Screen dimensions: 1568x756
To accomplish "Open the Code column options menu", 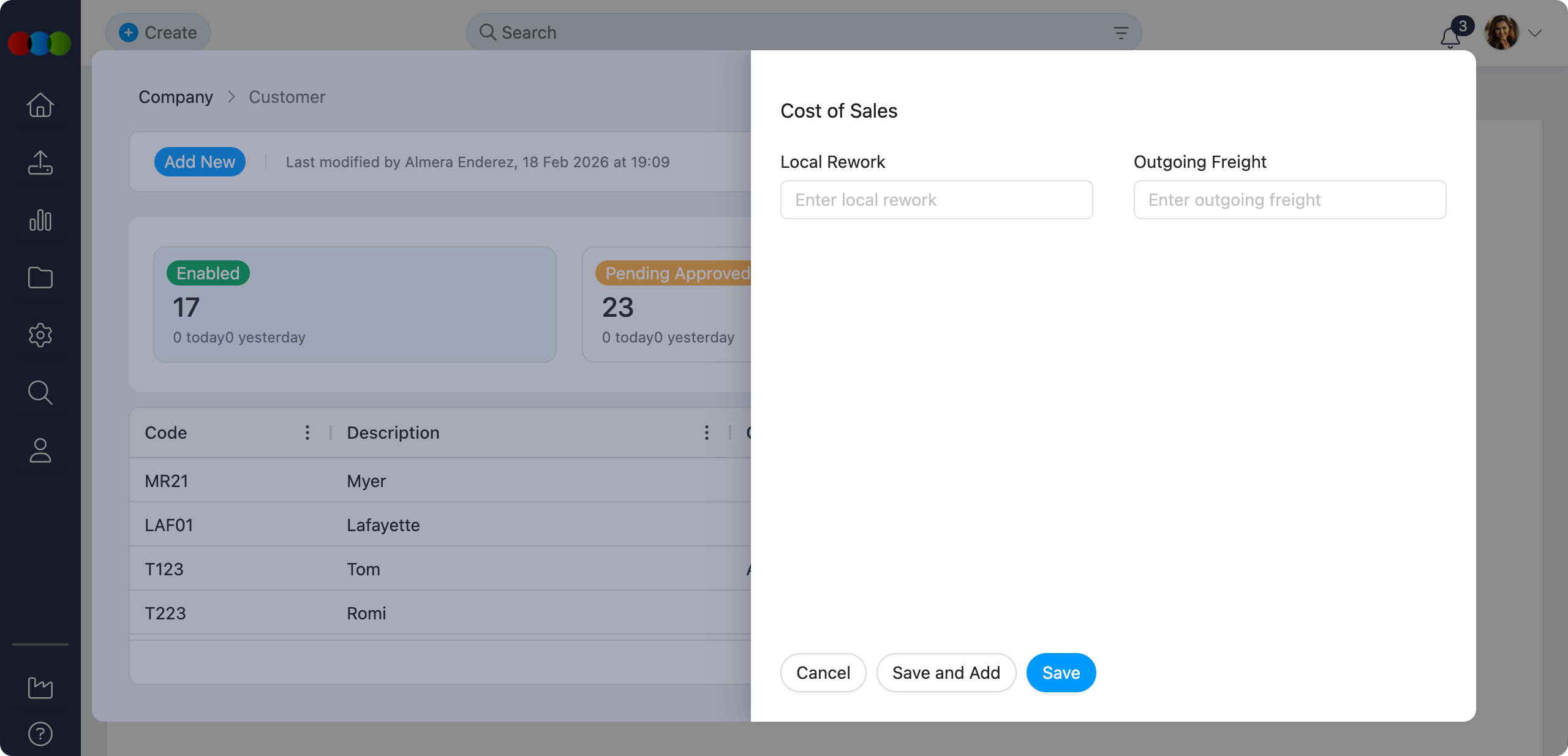I will coord(307,433).
